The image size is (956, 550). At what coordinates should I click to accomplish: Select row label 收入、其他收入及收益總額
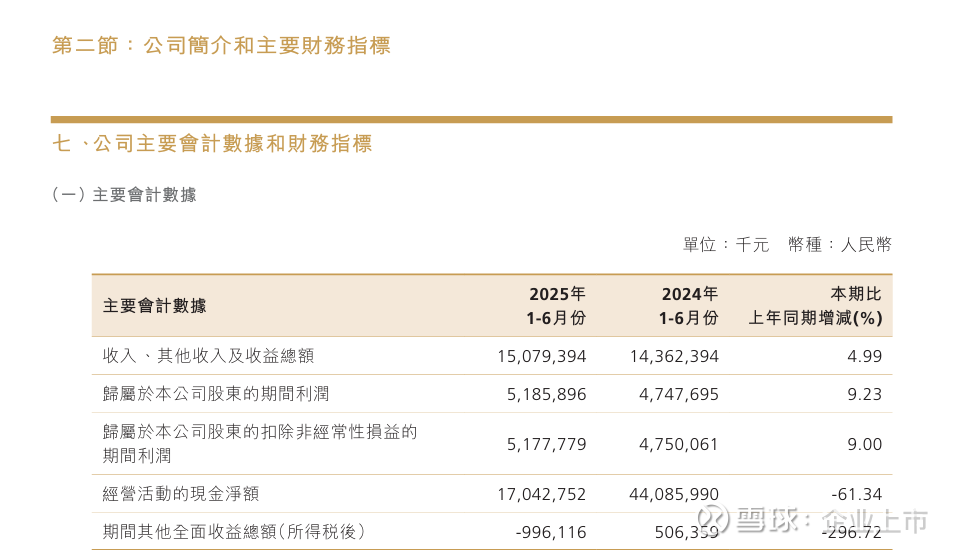coord(209,355)
